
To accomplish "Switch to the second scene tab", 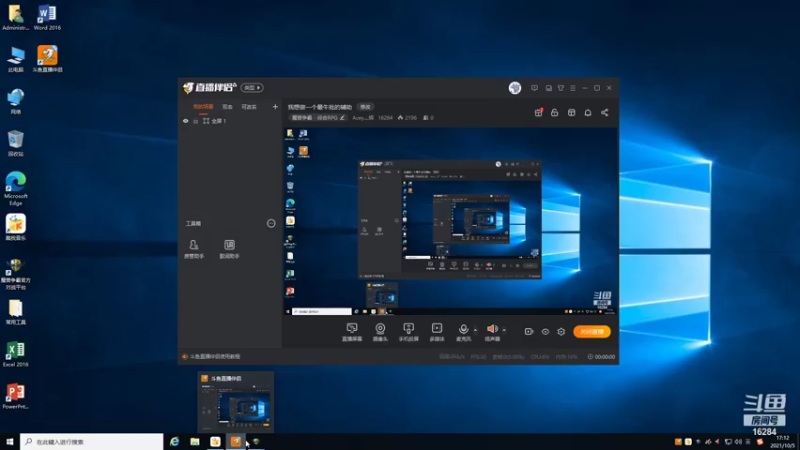I will (x=228, y=107).
